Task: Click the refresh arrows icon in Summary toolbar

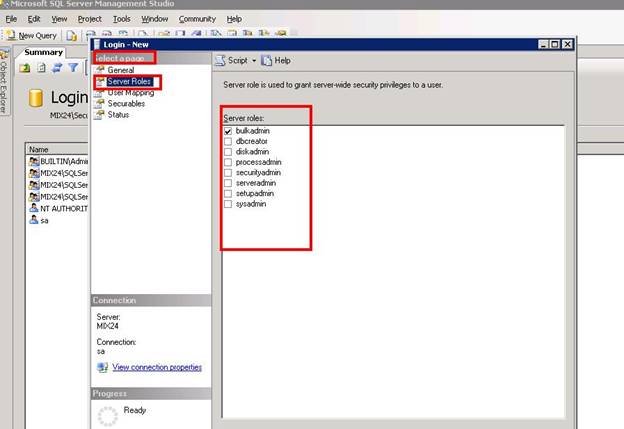Action: [57, 68]
